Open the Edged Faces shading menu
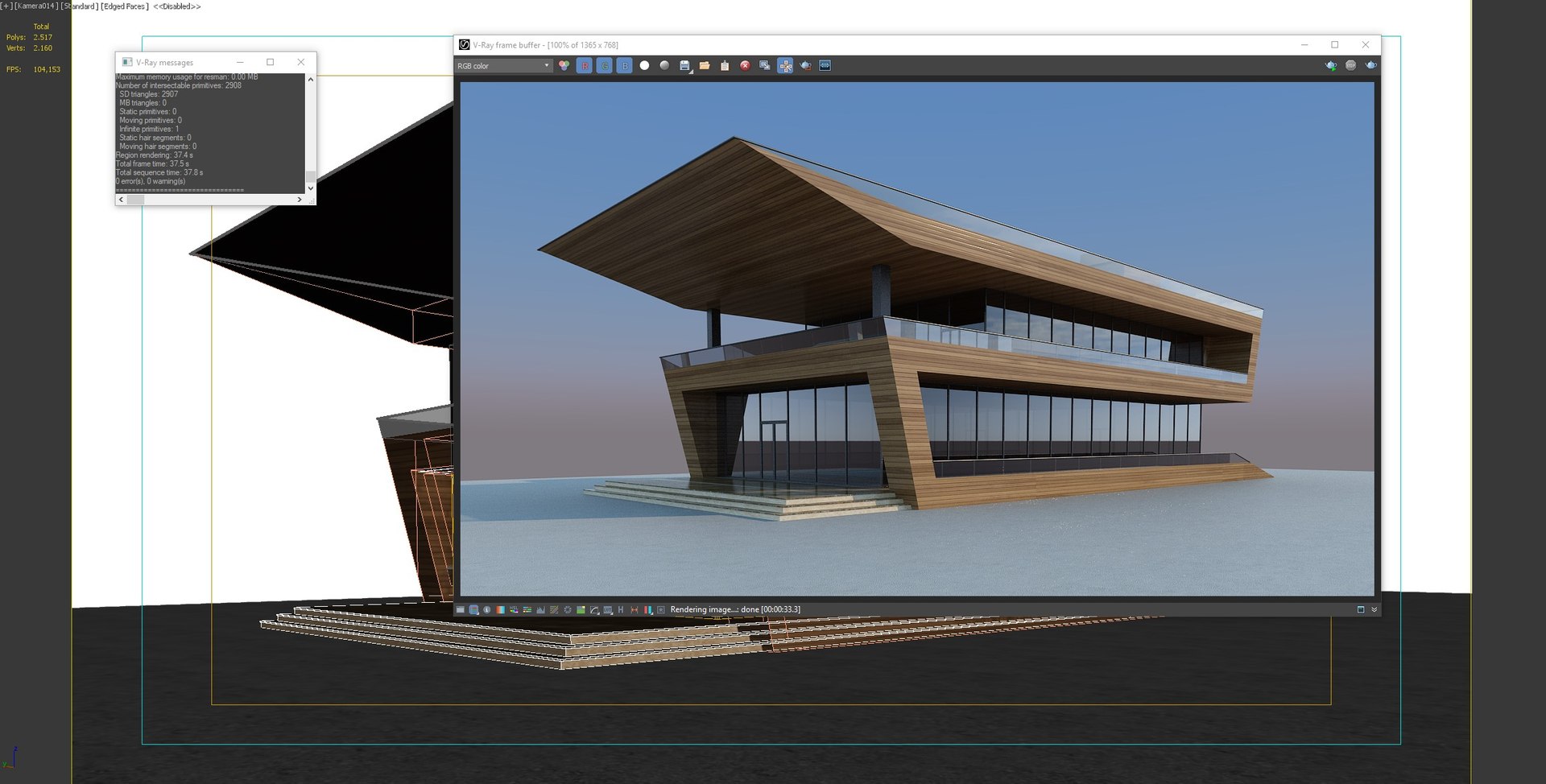The image size is (1546, 784). tap(125, 6)
